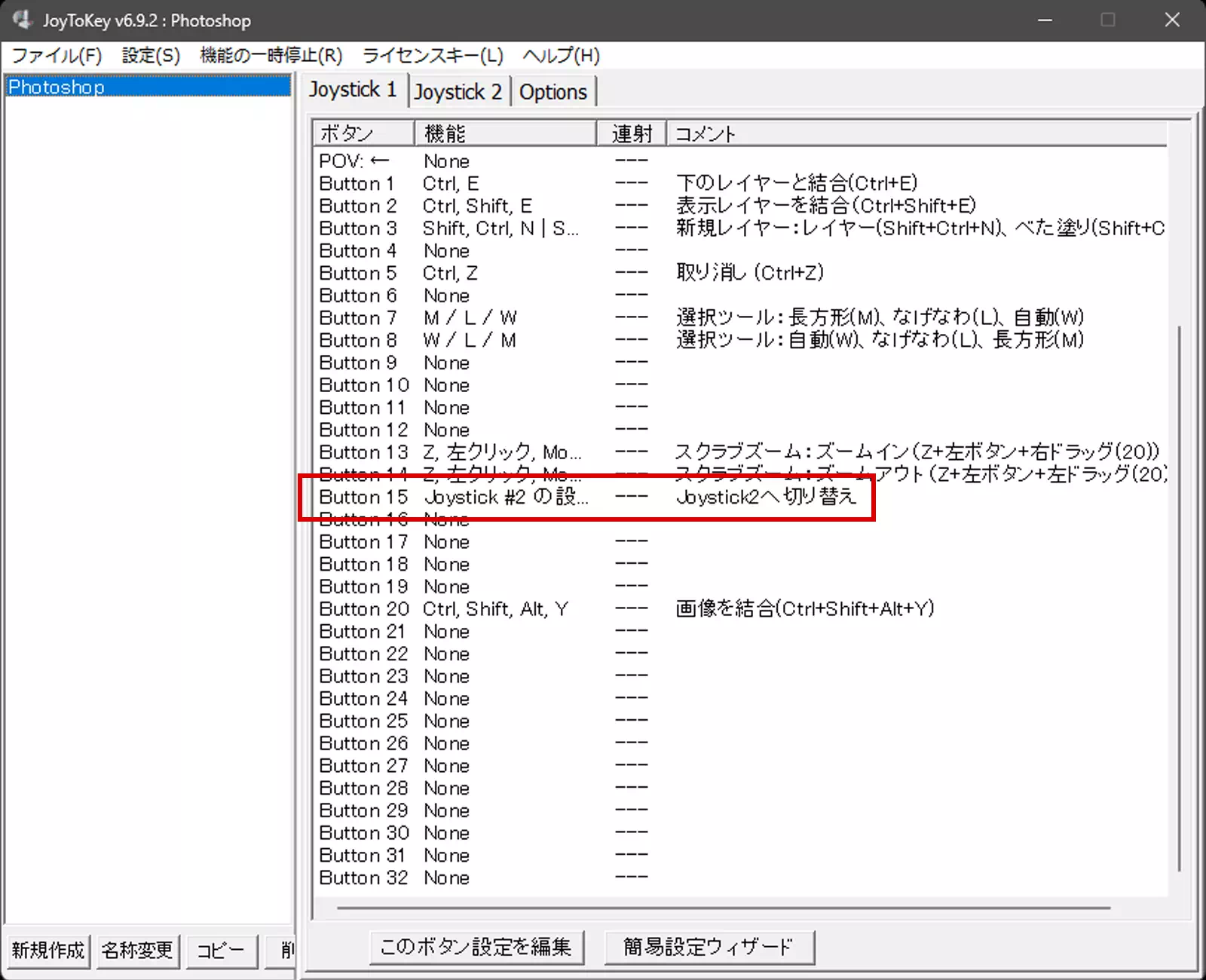Select the Button 18 row
The width and height of the screenshot is (1206, 980).
click(741, 565)
